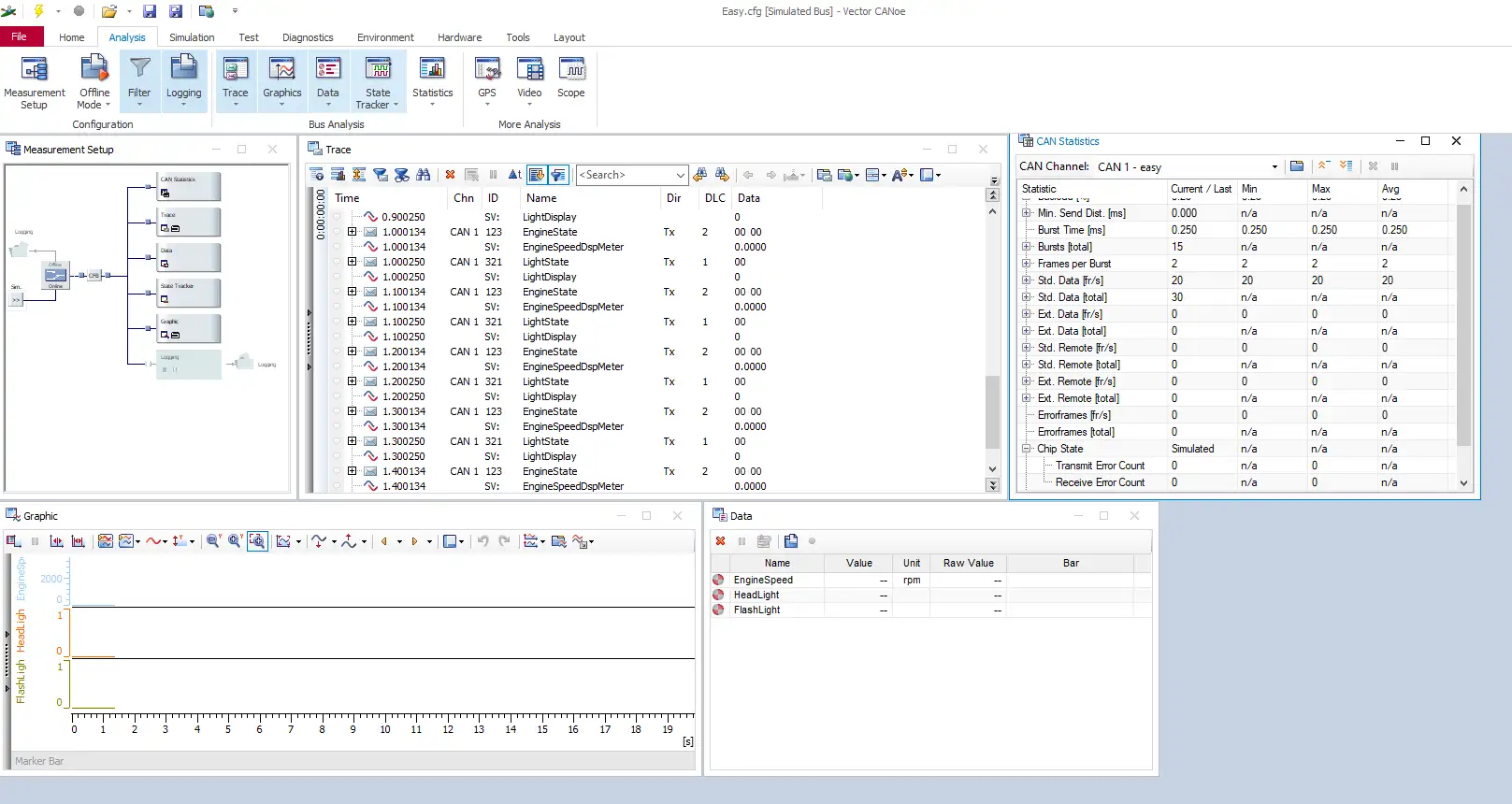Click red X clear icon in Data window

(720, 541)
